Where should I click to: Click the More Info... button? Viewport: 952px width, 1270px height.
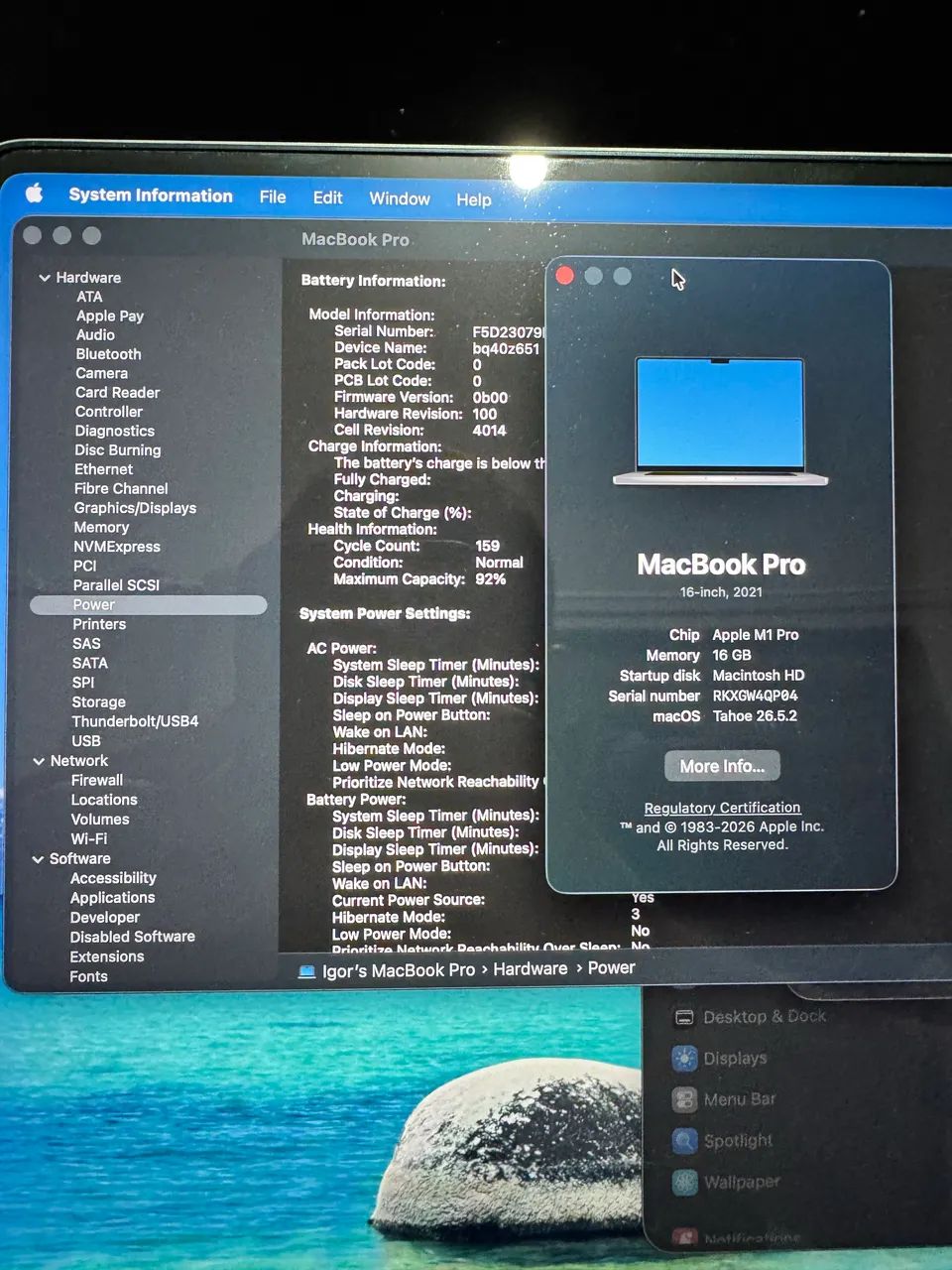722,766
